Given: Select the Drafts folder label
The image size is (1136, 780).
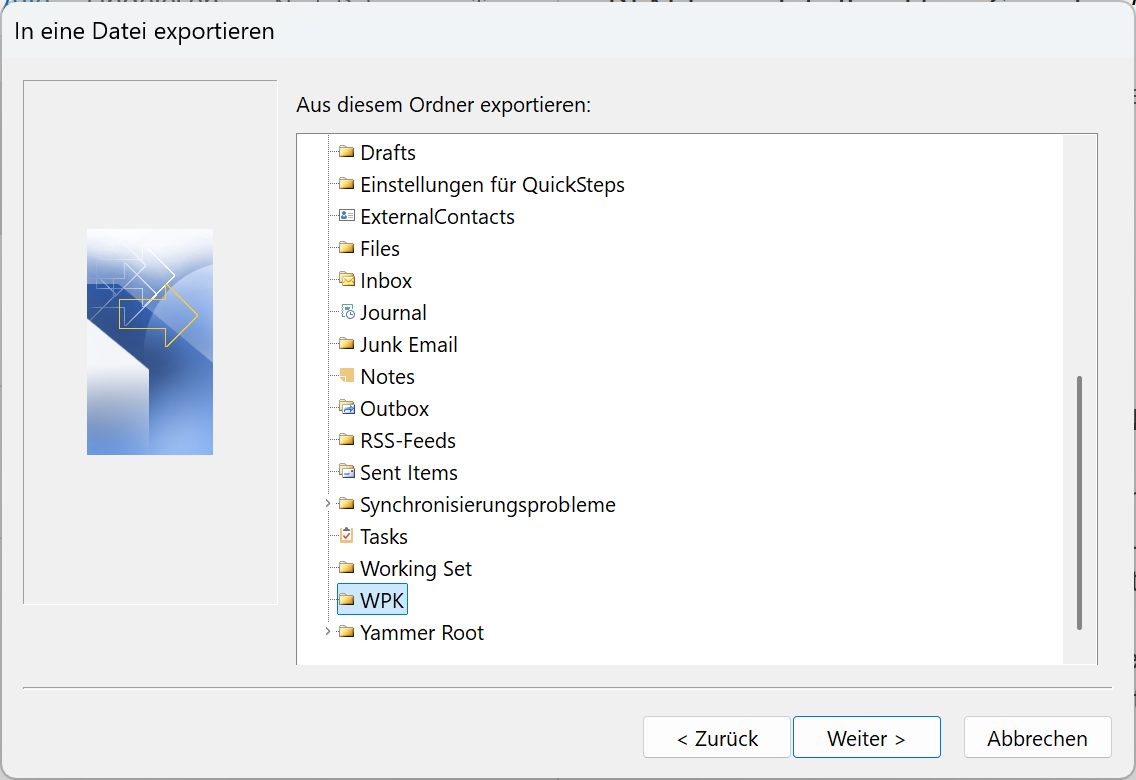Looking at the screenshot, I should tap(388, 153).
